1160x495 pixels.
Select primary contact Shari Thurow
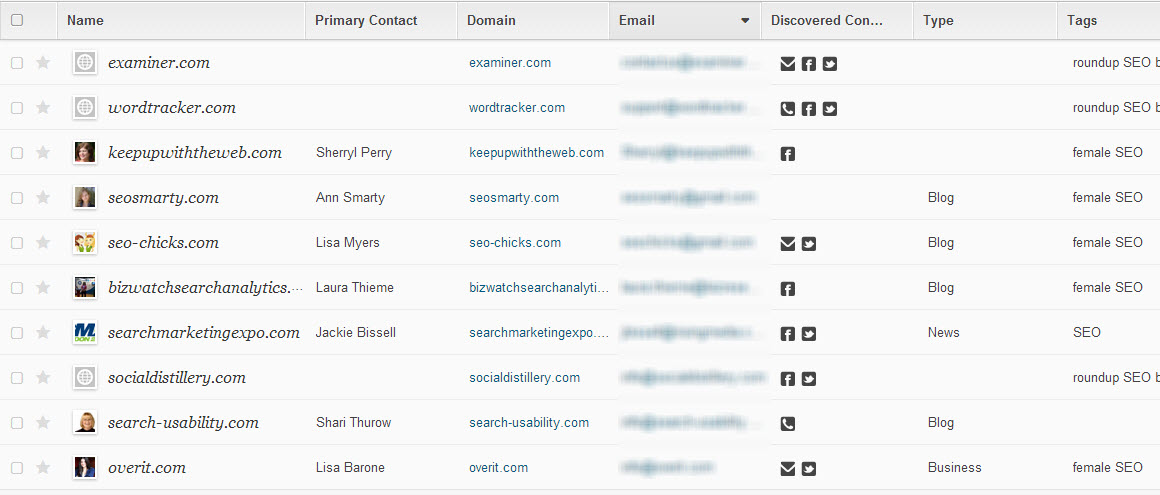[x=354, y=422]
